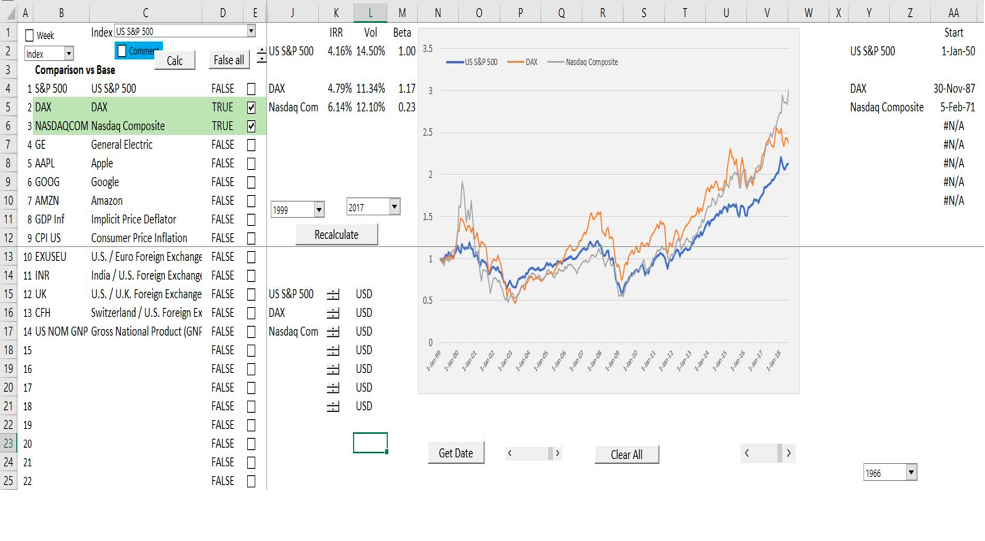Click the currency spinner in row 18
This screenshot has width=985, height=541.
(x=333, y=351)
